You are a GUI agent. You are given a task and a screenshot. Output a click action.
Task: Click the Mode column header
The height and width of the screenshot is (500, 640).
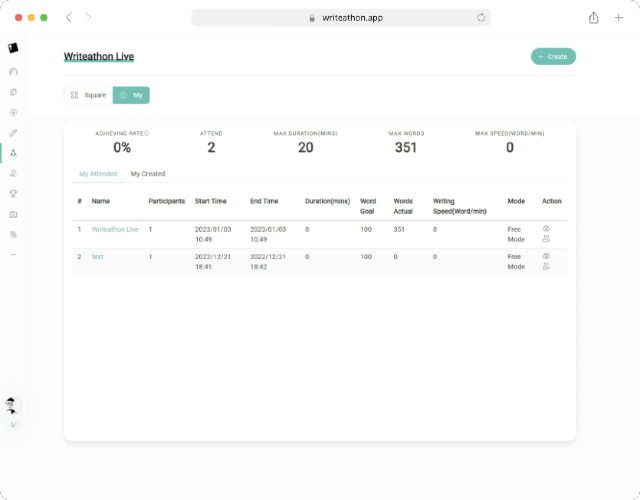click(516, 201)
